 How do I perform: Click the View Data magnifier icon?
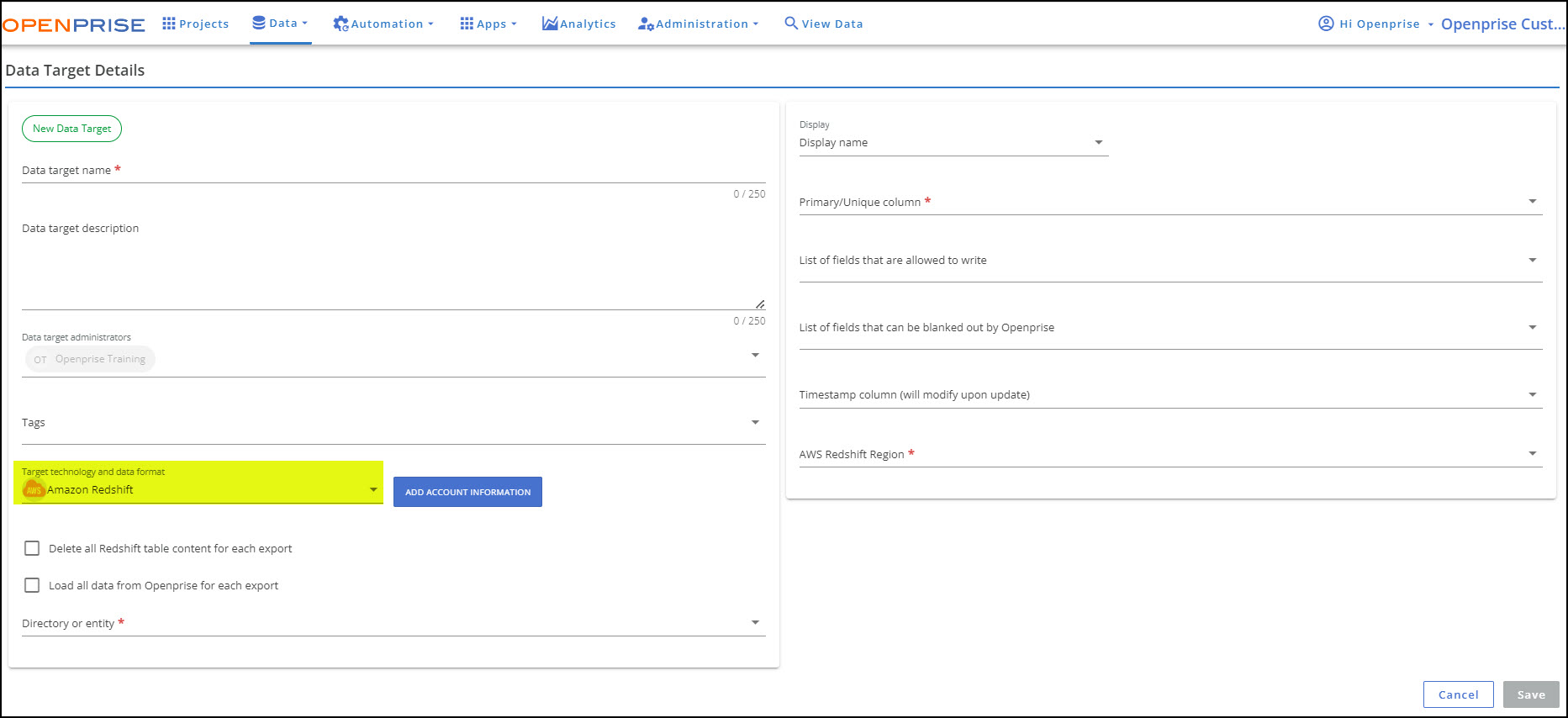(791, 23)
